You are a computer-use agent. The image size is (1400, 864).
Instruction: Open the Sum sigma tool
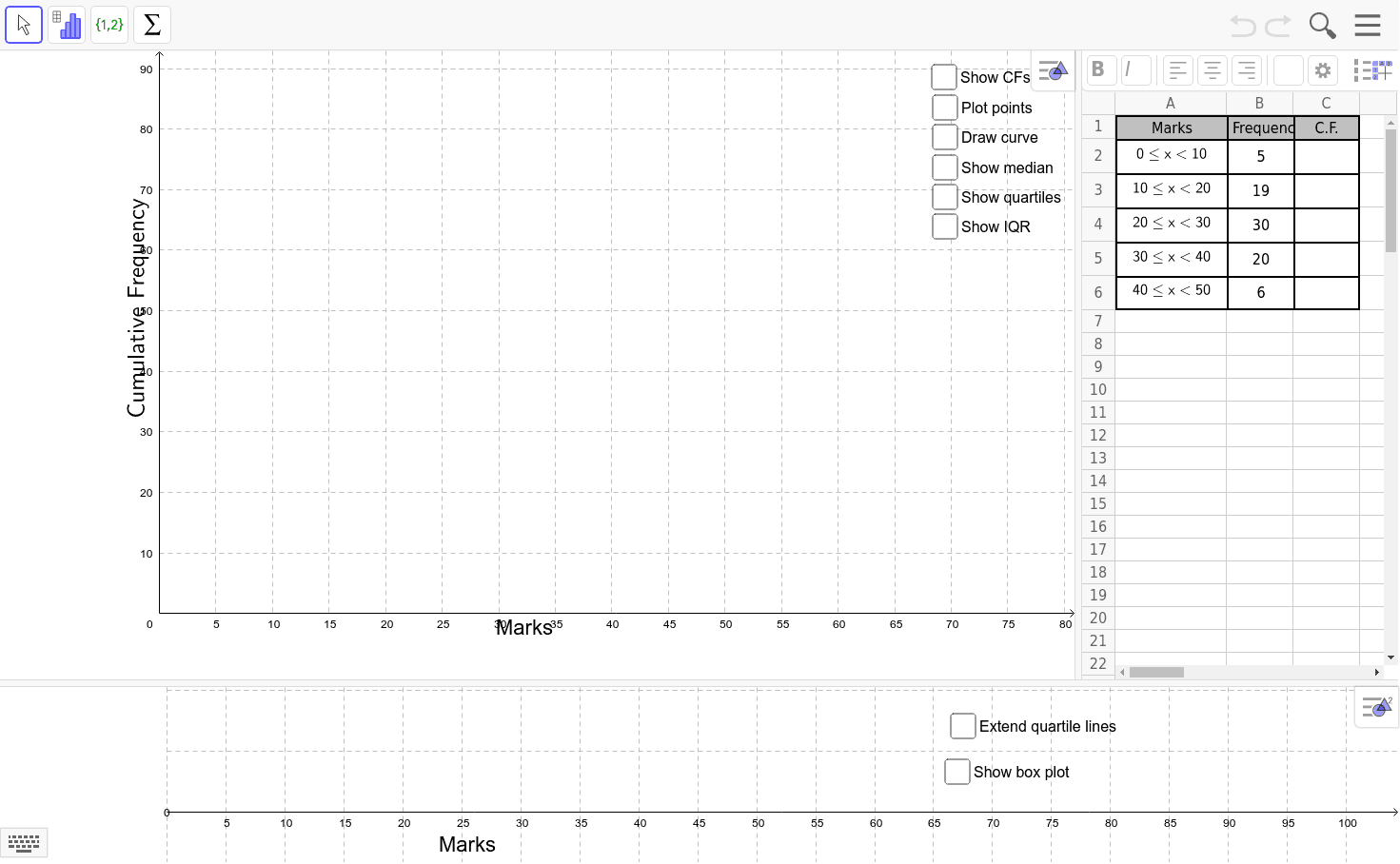click(x=152, y=25)
